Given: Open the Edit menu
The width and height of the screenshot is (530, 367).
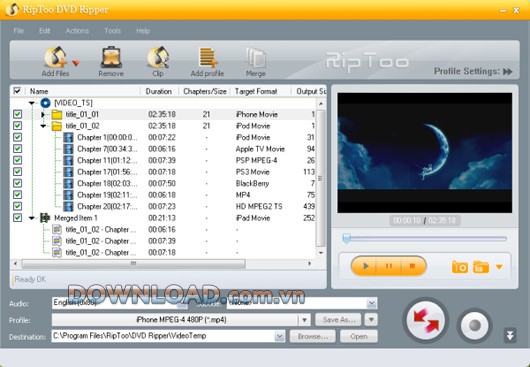Looking at the screenshot, I should coord(45,31).
